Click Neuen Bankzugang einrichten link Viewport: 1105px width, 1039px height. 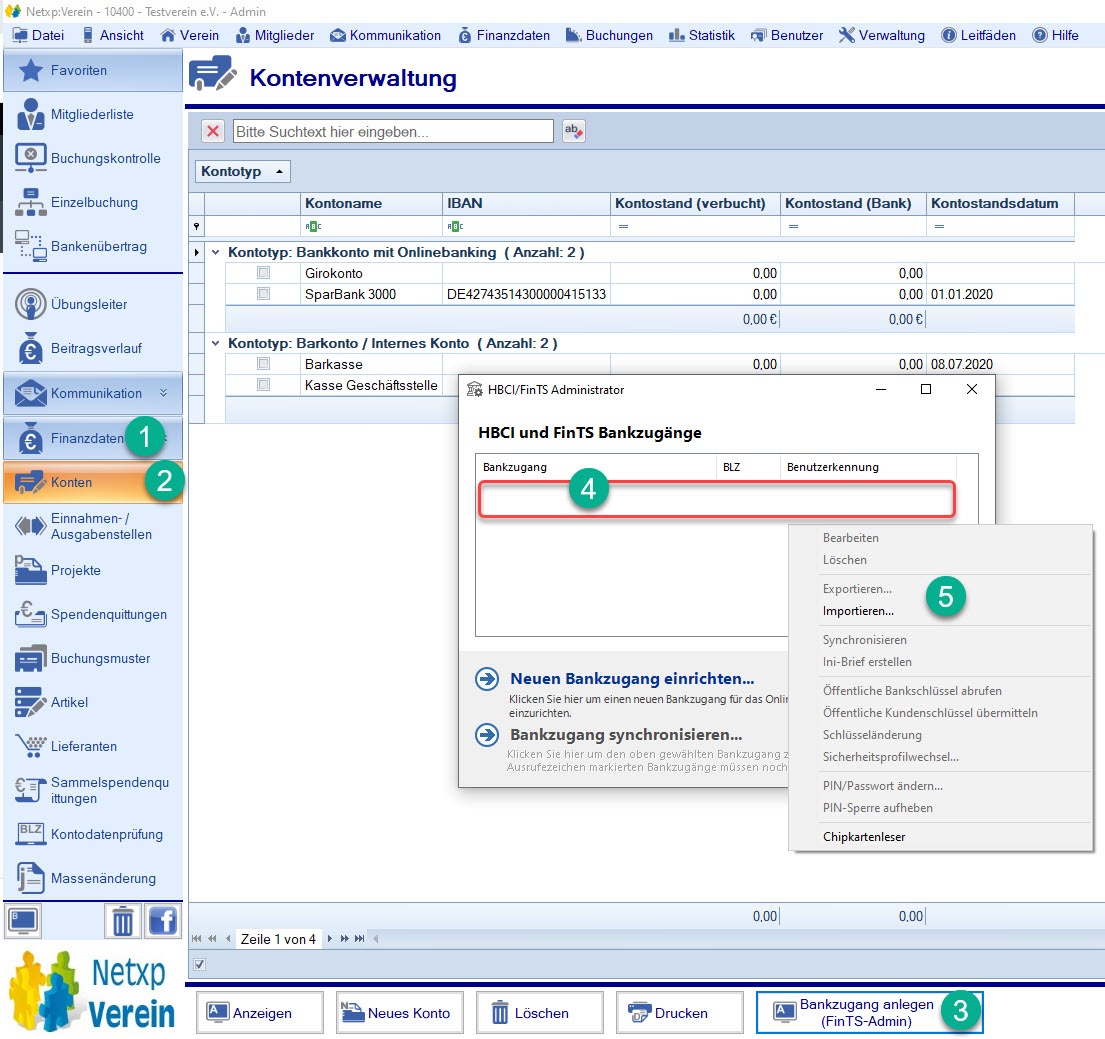(x=631, y=679)
